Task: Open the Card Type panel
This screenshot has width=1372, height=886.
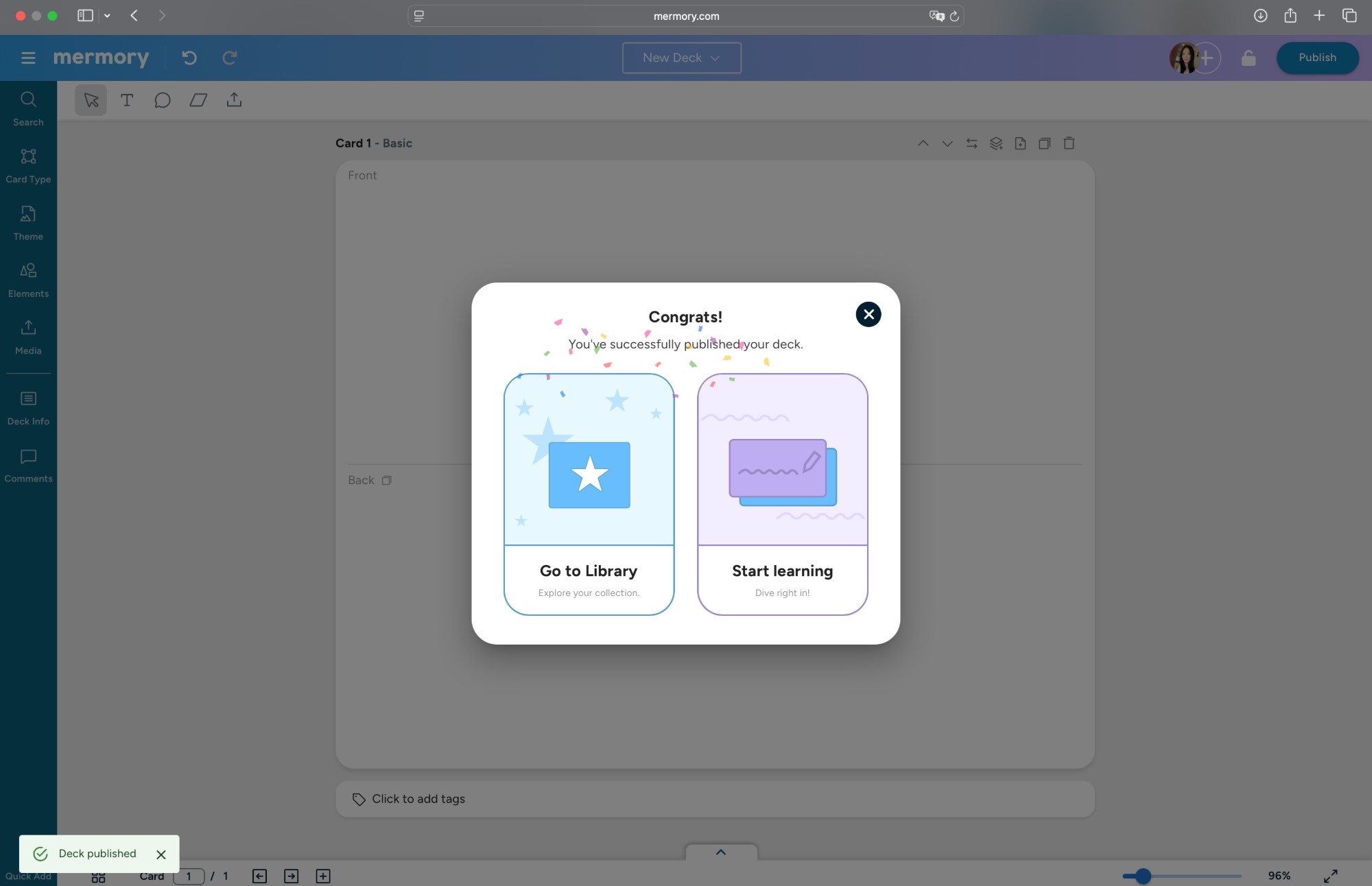Action: [x=28, y=165]
